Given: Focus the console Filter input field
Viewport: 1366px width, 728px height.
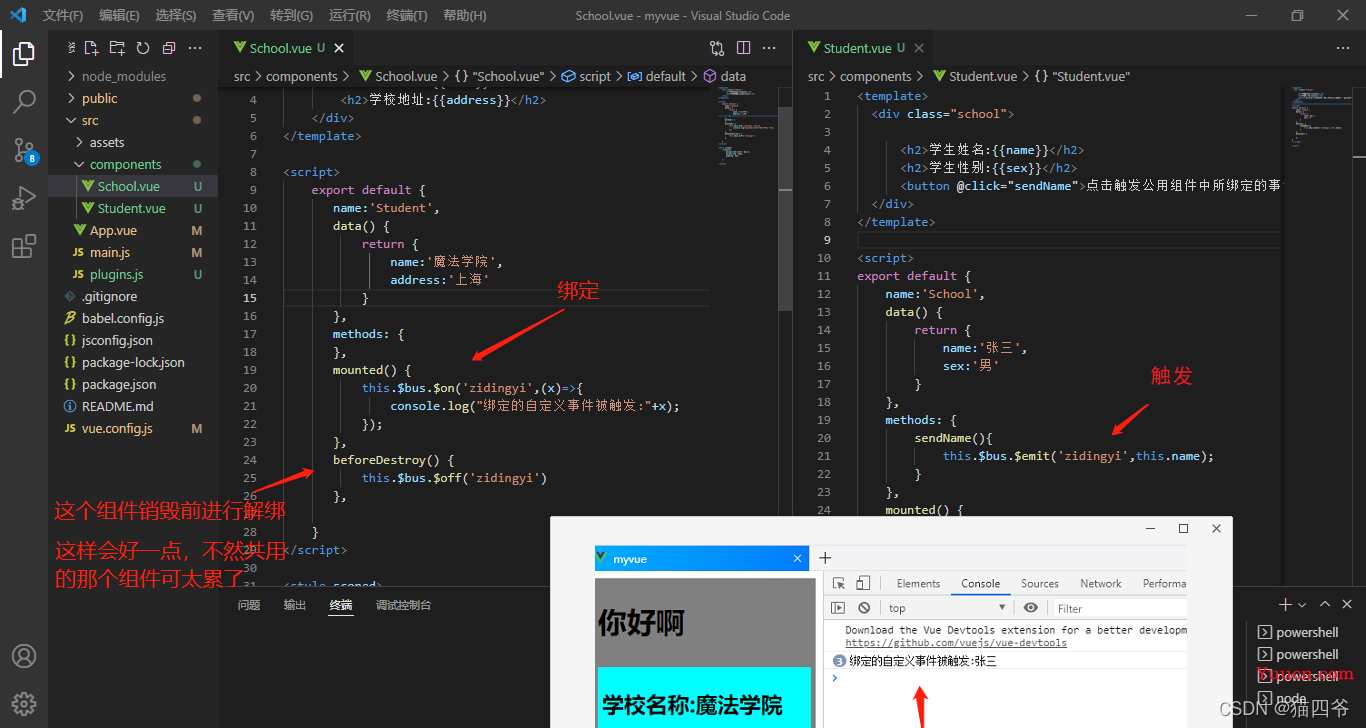Looking at the screenshot, I should (1118, 608).
